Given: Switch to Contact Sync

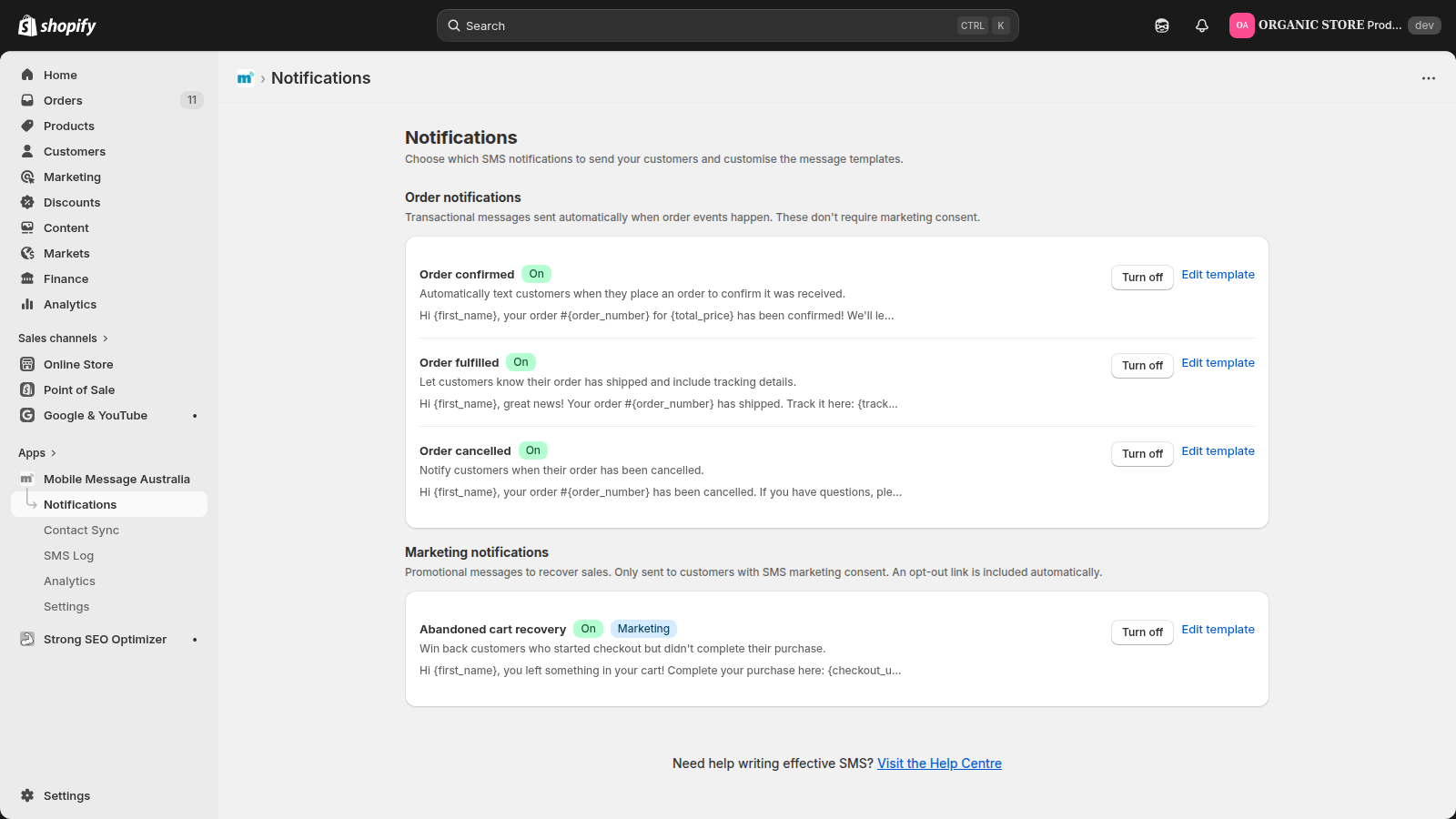Looking at the screenshot, I should [x=81, y=530].
